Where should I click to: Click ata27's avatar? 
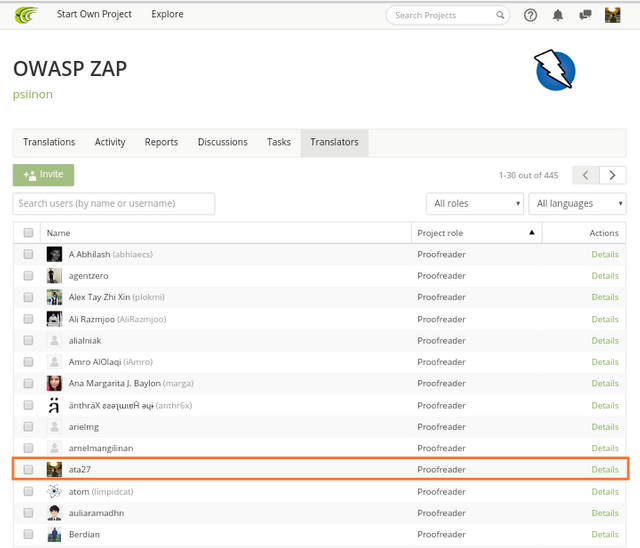pos(54,469)
